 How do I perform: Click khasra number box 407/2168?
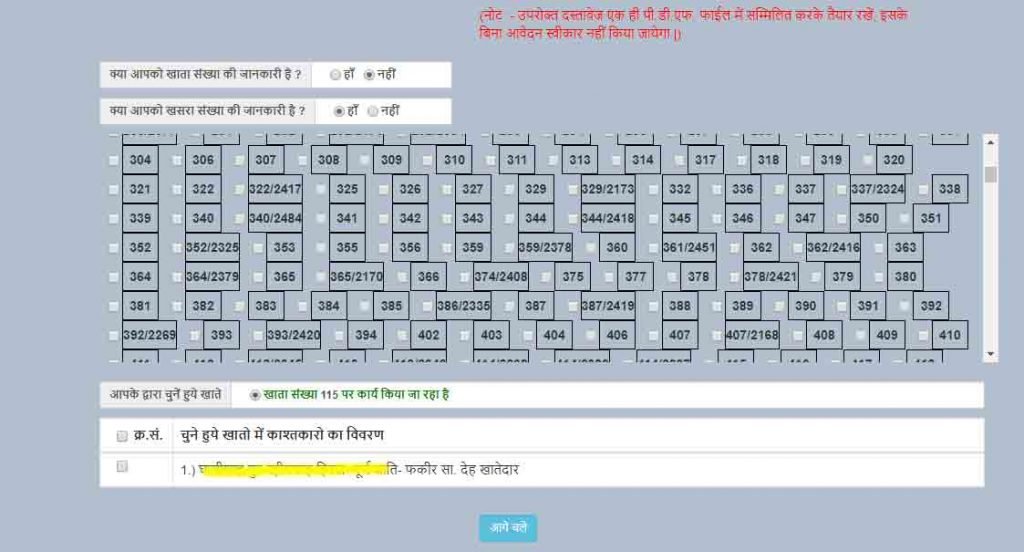752,335
